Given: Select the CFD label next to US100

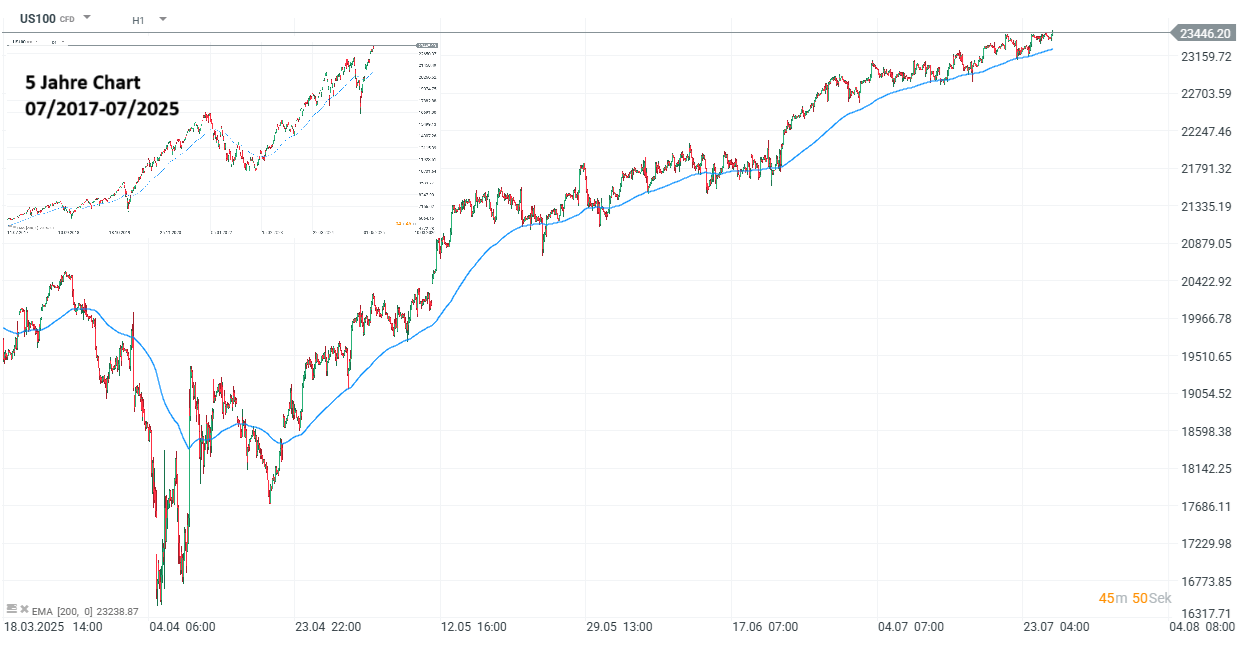Looking at the screenshot, I should pyautogui.click(x=66, y=19).
